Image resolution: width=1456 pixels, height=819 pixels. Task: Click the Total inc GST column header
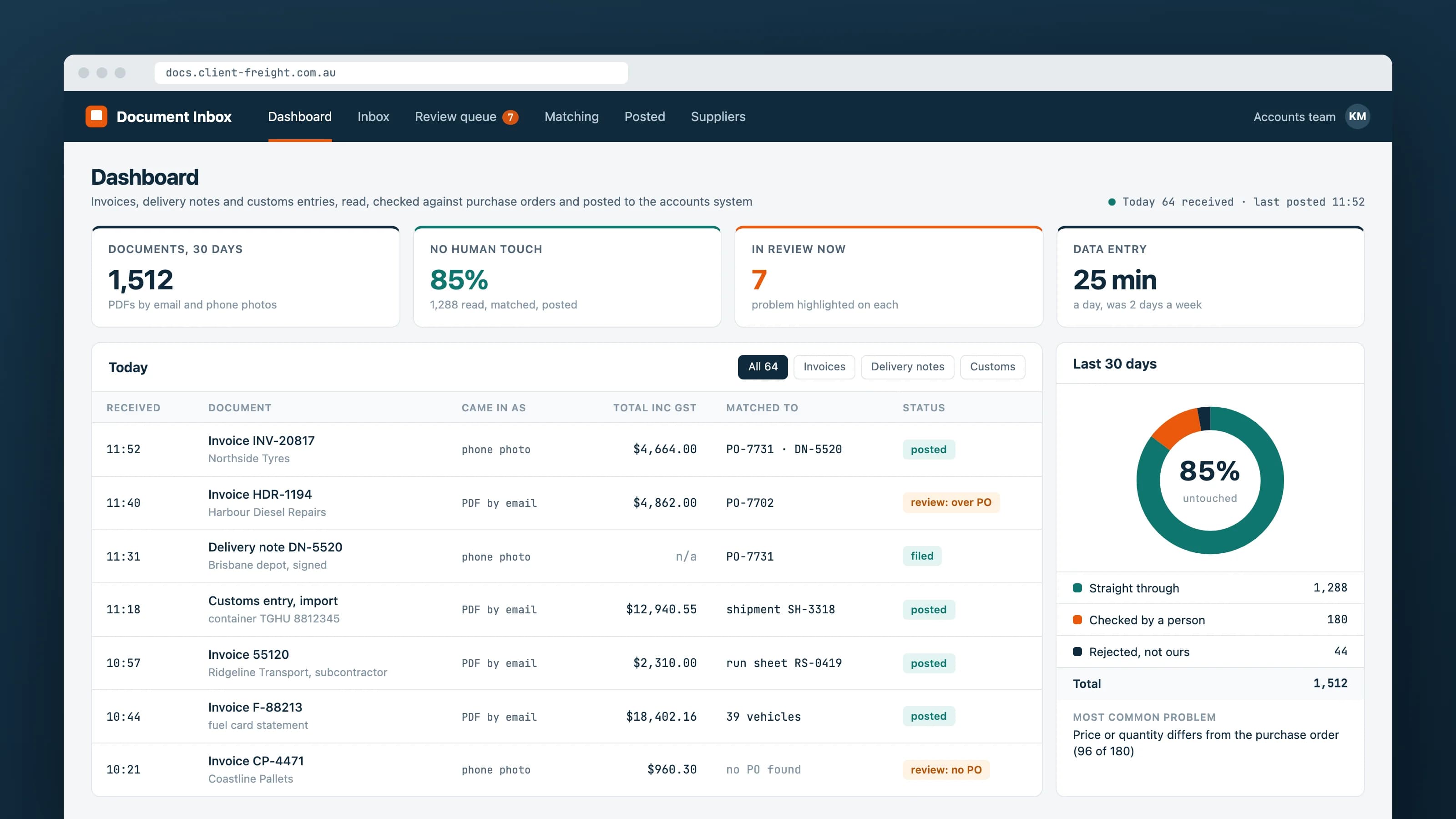tap(655, 408)
